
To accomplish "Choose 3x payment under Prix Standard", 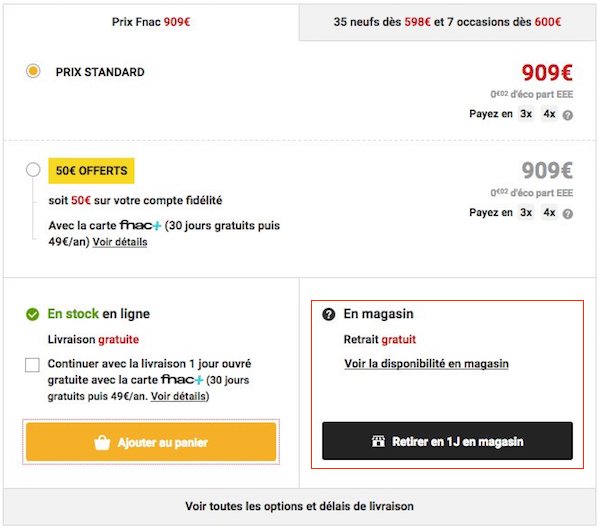I will tap(526, 114).
